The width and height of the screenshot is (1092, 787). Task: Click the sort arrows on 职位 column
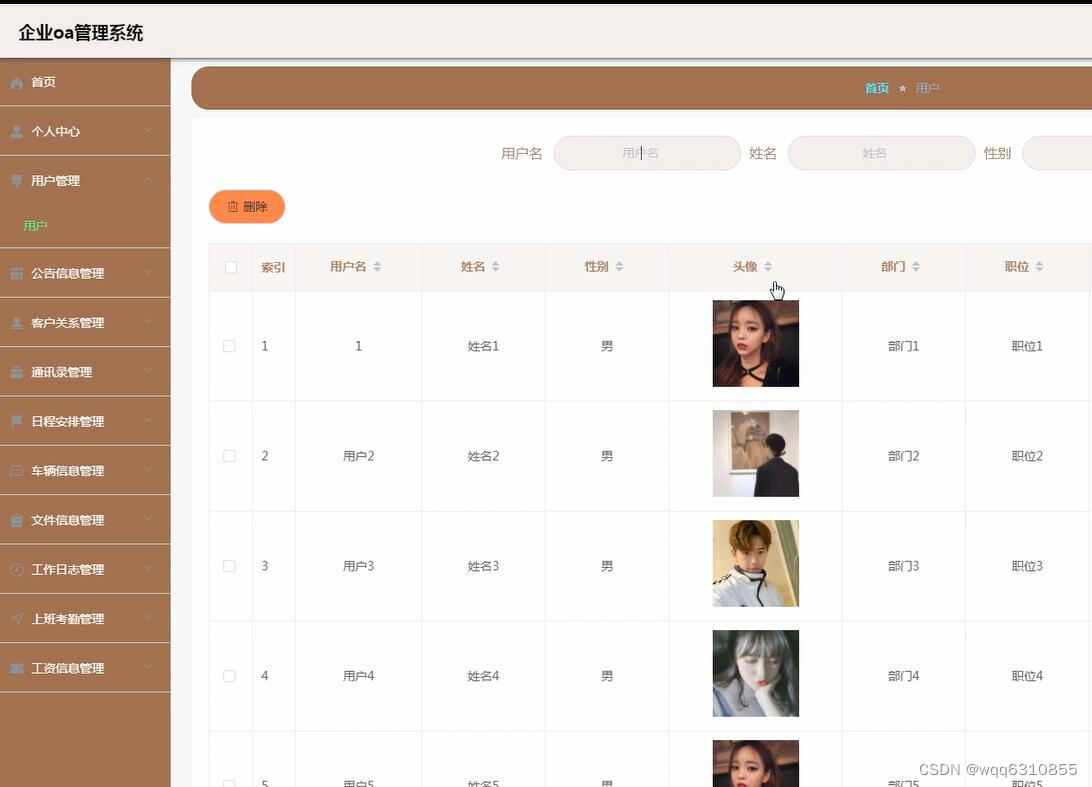1039,267
